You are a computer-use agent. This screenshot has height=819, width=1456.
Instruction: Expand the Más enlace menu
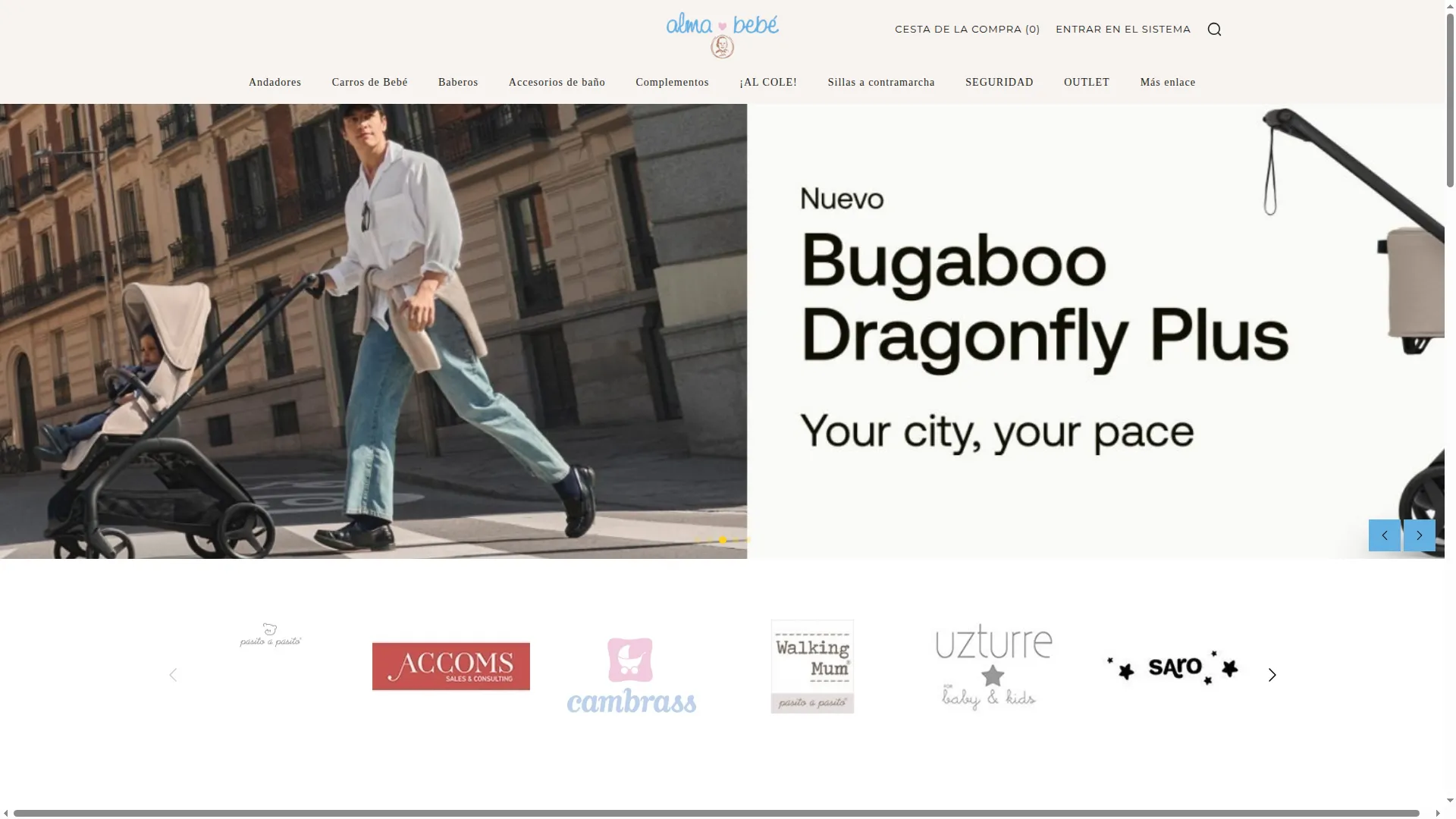1168,82
